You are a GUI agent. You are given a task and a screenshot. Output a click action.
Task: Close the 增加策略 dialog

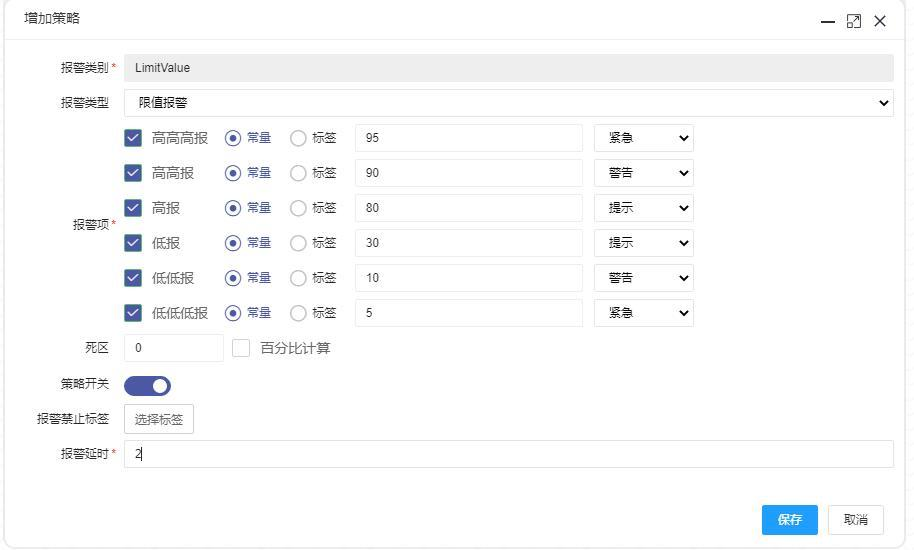[880, 21]
